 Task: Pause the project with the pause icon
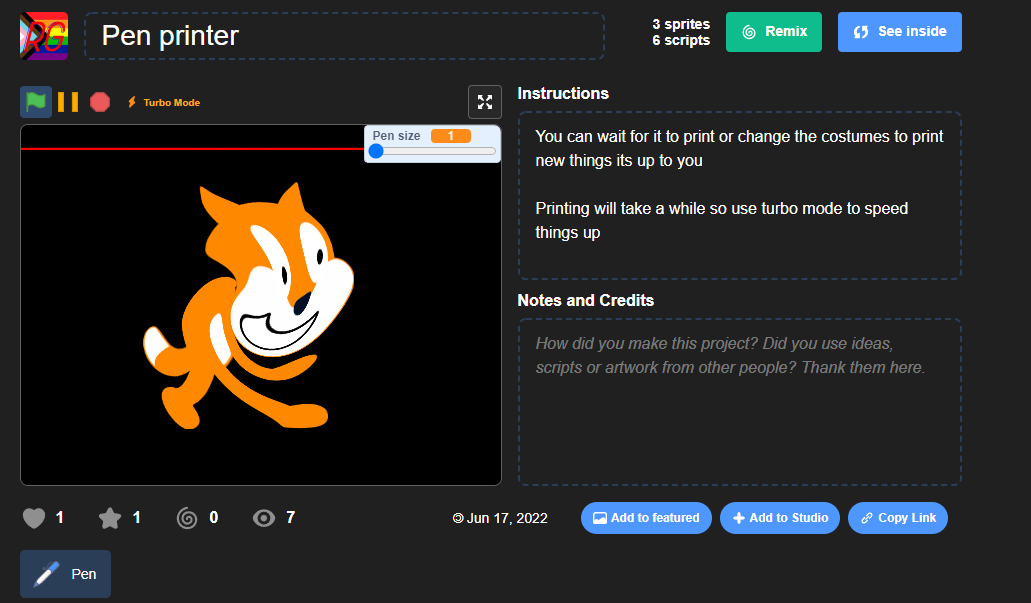click(68, 102)
